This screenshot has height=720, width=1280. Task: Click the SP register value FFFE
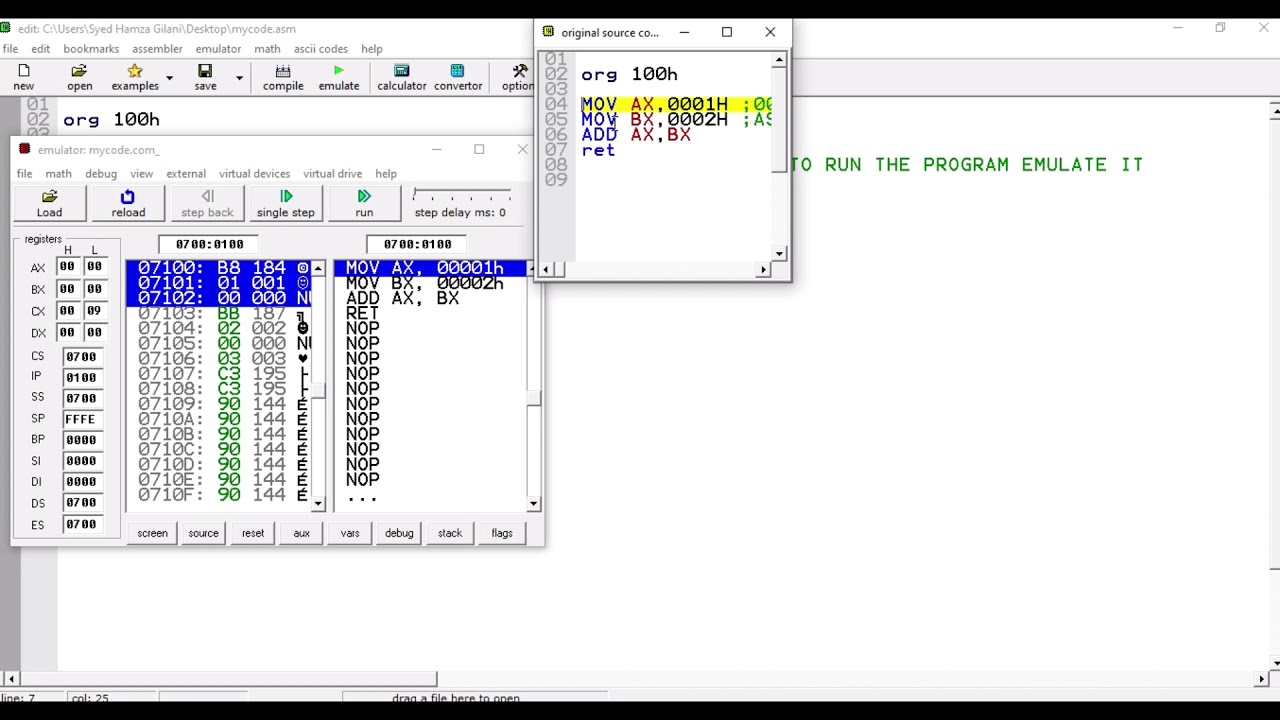[81, 420]
